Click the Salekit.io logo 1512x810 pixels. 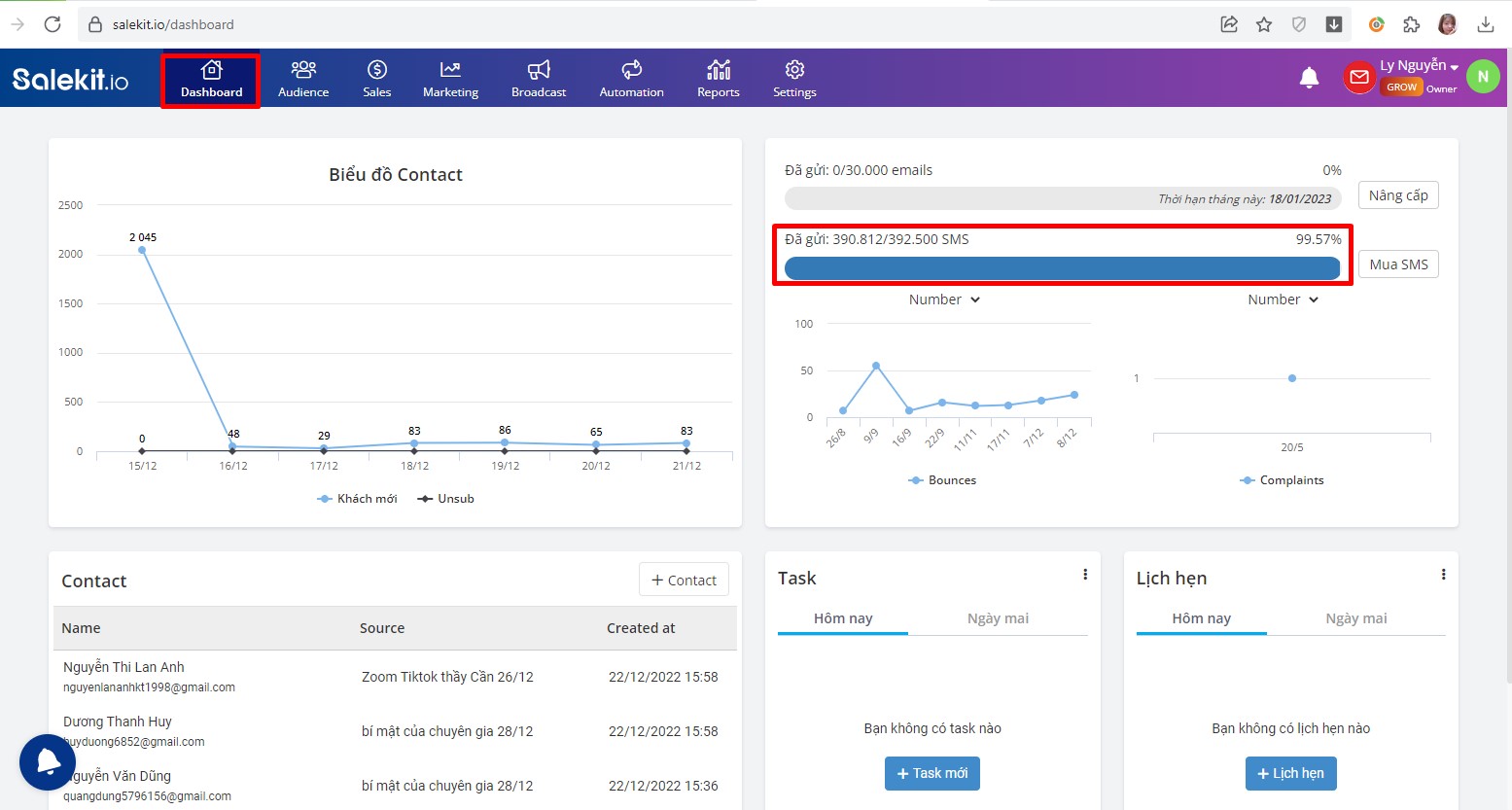point(70,79)
